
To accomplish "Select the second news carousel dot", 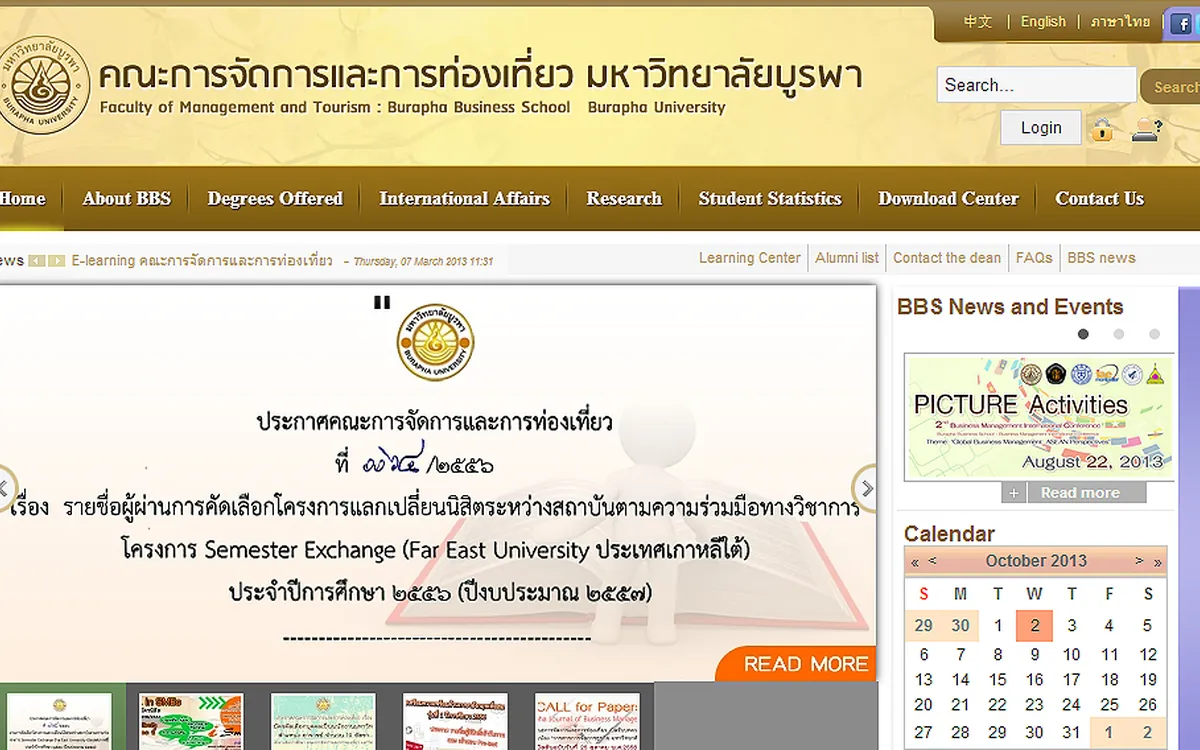I will (x=1119, y=334).
